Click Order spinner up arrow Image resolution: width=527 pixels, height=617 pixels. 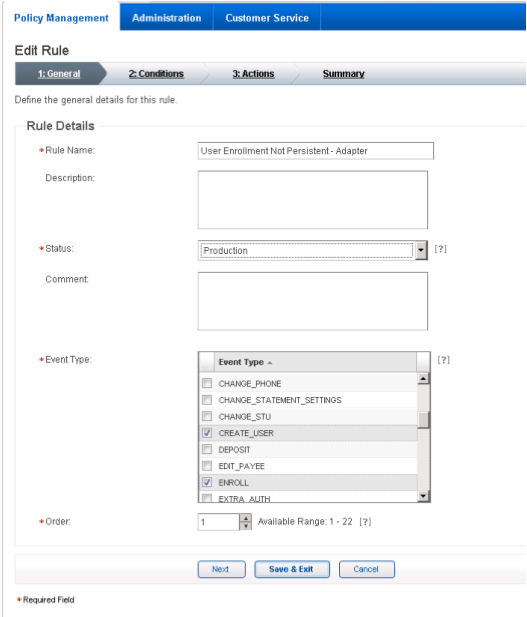coord(246,518)
